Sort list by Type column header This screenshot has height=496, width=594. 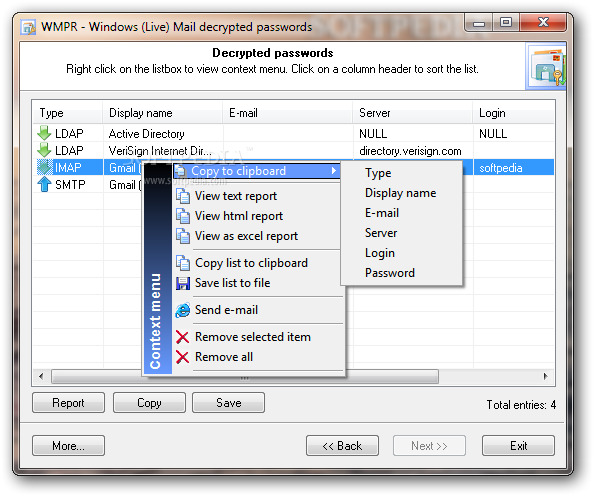pos(67,113)
